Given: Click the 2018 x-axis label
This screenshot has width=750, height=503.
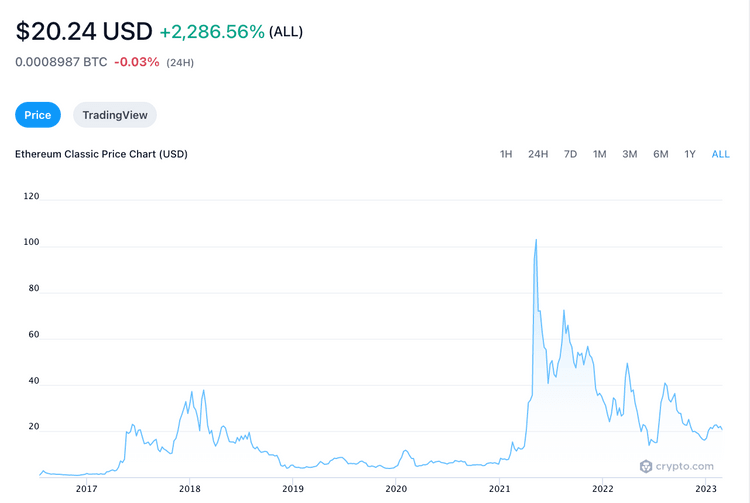Looking at the screenshot, I should click(x=190, y=489).
